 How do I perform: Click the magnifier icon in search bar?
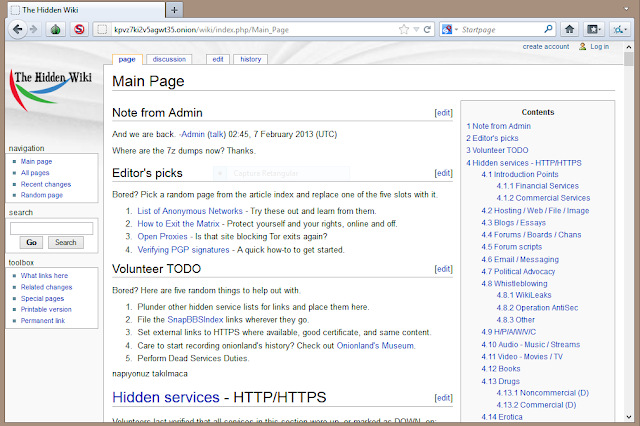coord(548,29)
